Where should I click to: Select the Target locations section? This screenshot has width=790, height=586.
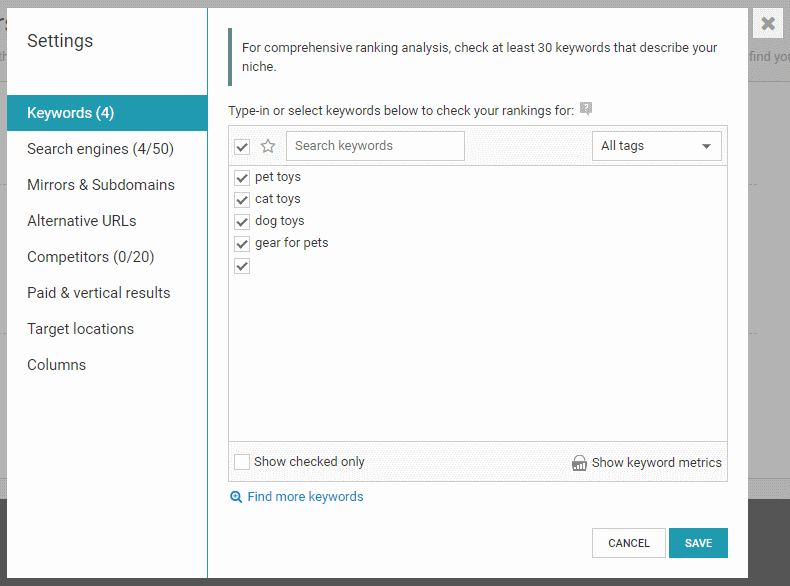click(80, 329)
